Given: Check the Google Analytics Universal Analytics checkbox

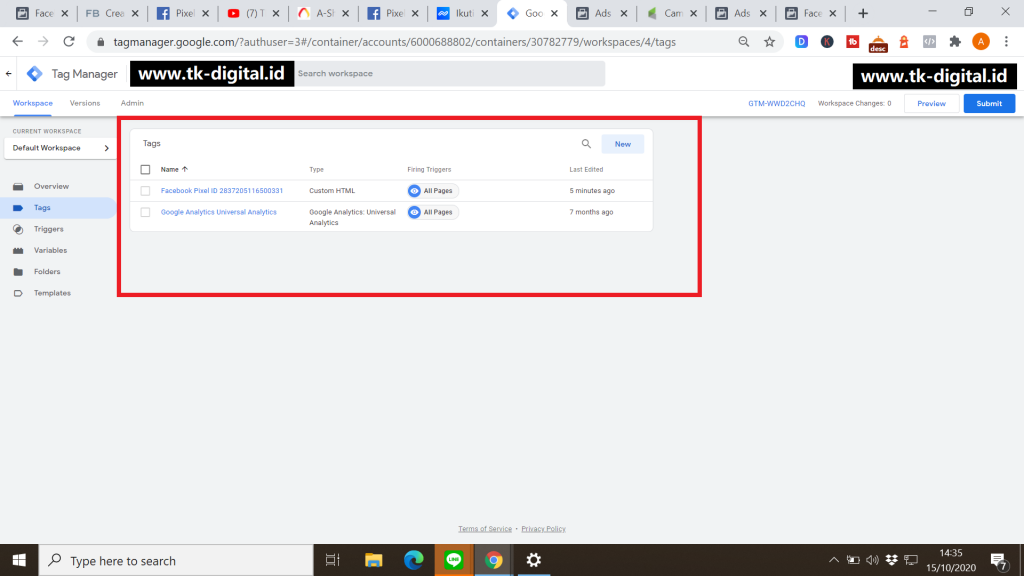Looking at the screenshot, I should point(145,212).
